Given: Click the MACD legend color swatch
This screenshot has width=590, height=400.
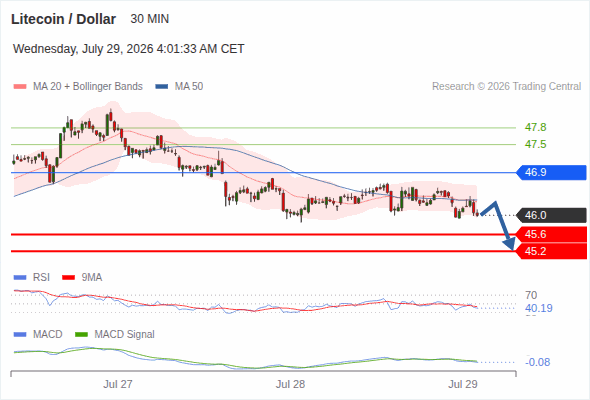Looking at the screenshot, I should tap(20, 335).
